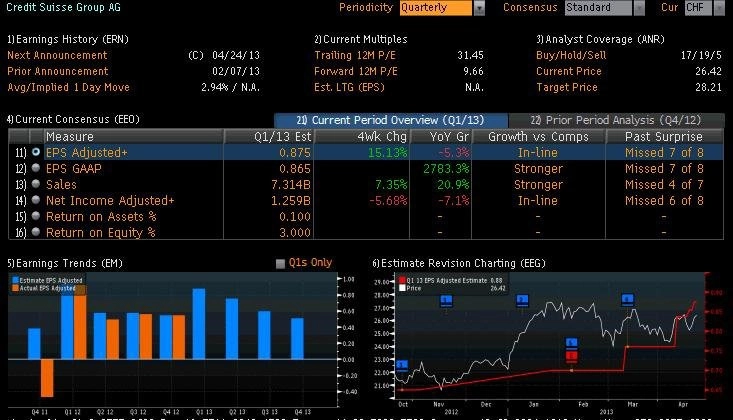
Task: Click the Prior Announcement date 02/07/13
Action: click(236, 72)
